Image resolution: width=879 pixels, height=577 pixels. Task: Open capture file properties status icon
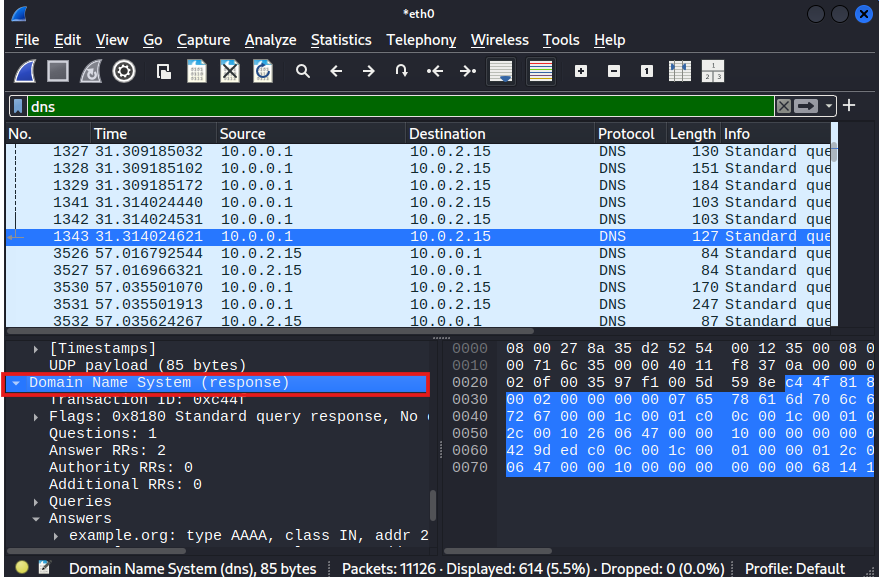pos(45,567)
